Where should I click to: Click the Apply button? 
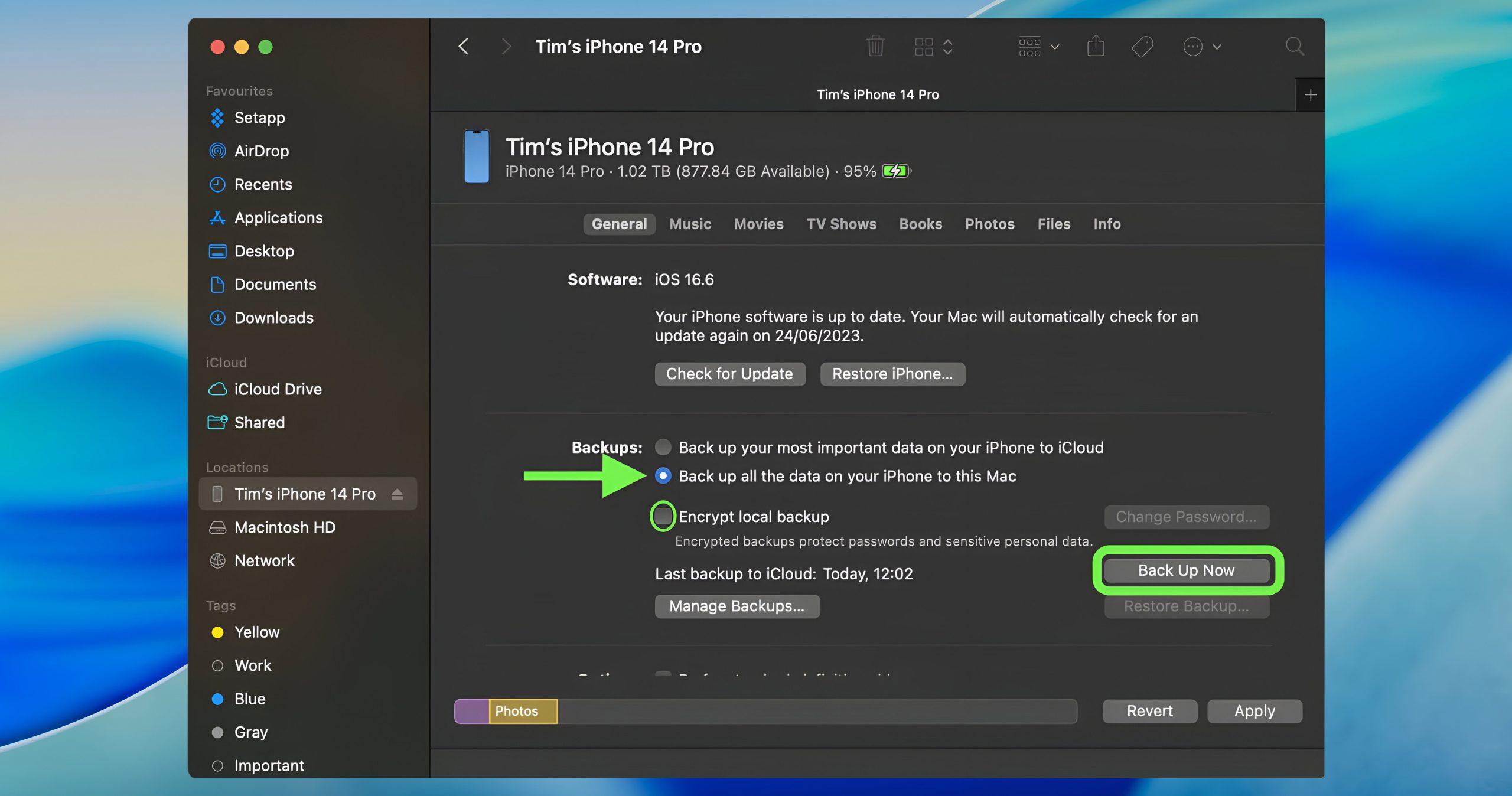(x=1254, y=711)
